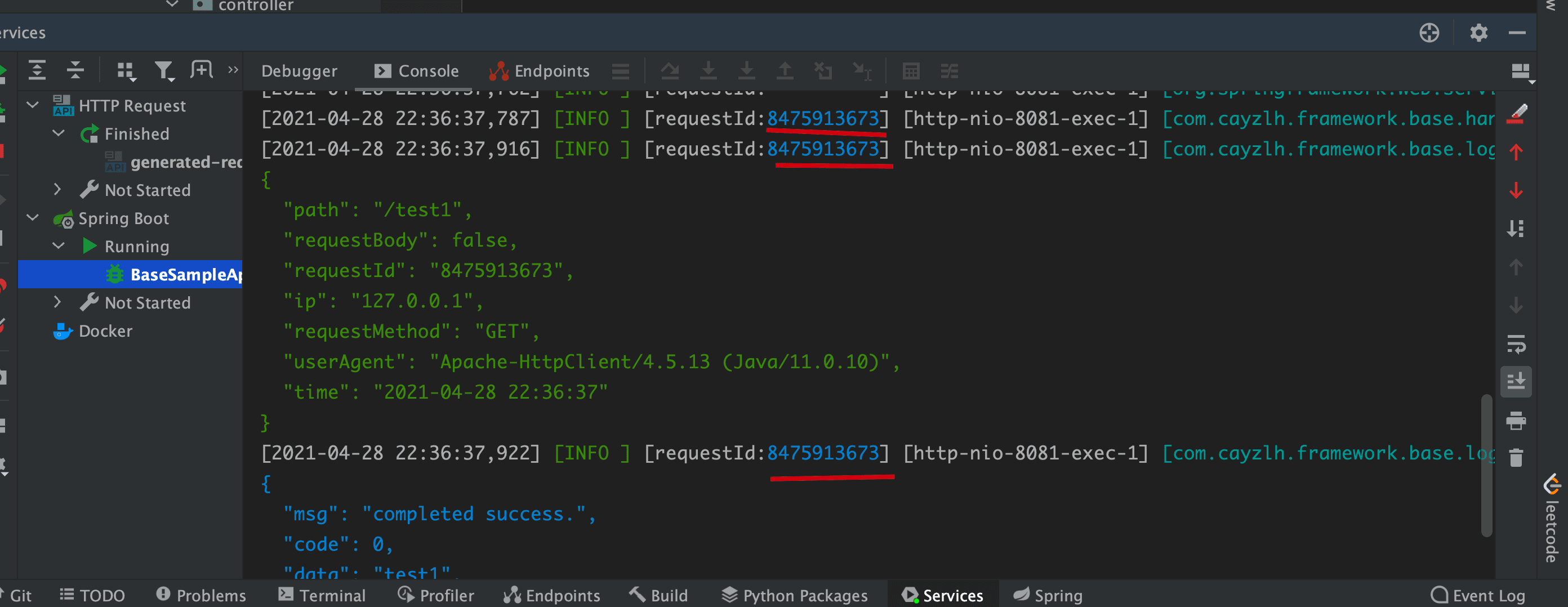Click the console clear highlighter icon

1516,114
